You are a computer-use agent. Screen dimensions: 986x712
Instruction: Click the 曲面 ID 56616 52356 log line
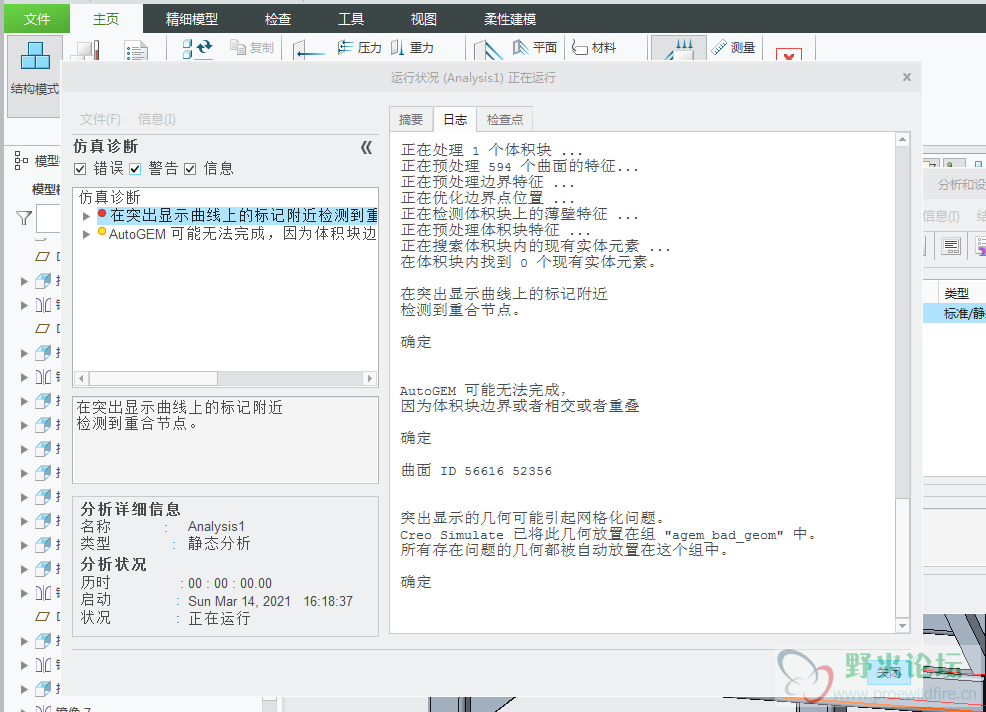(477, 470)
